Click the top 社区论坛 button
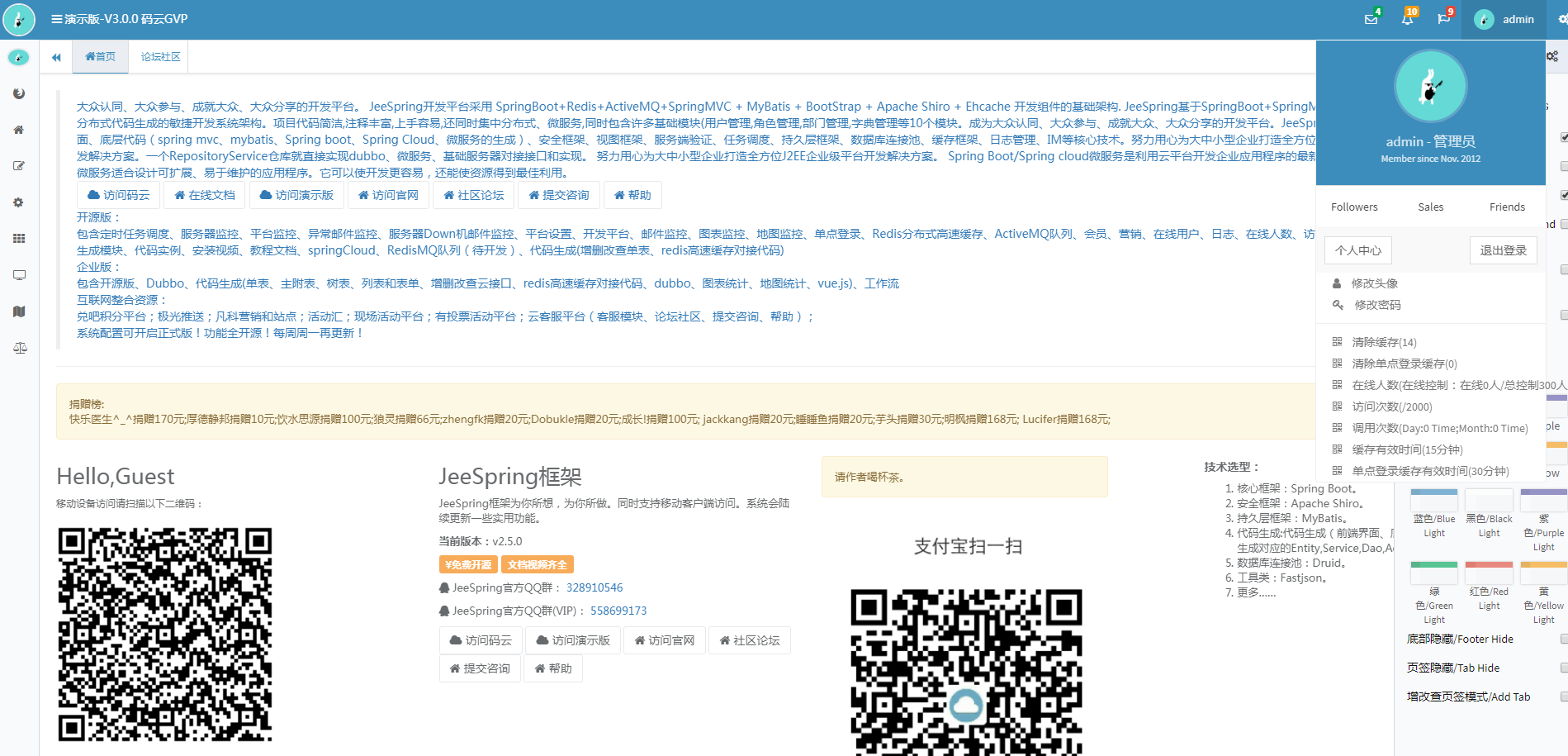This screenshot has height=756, width=1568. (474, 195)
